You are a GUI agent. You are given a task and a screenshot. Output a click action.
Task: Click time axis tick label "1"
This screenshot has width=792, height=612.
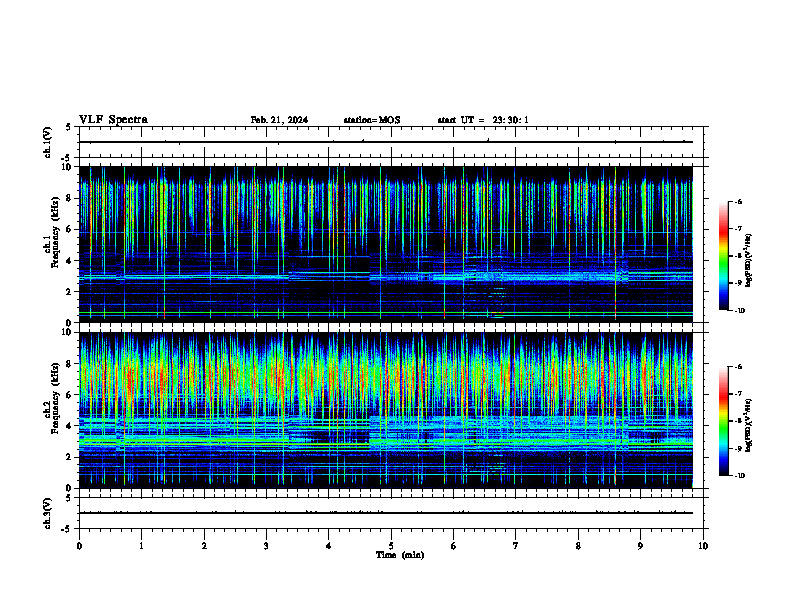(x=141, y=546)
